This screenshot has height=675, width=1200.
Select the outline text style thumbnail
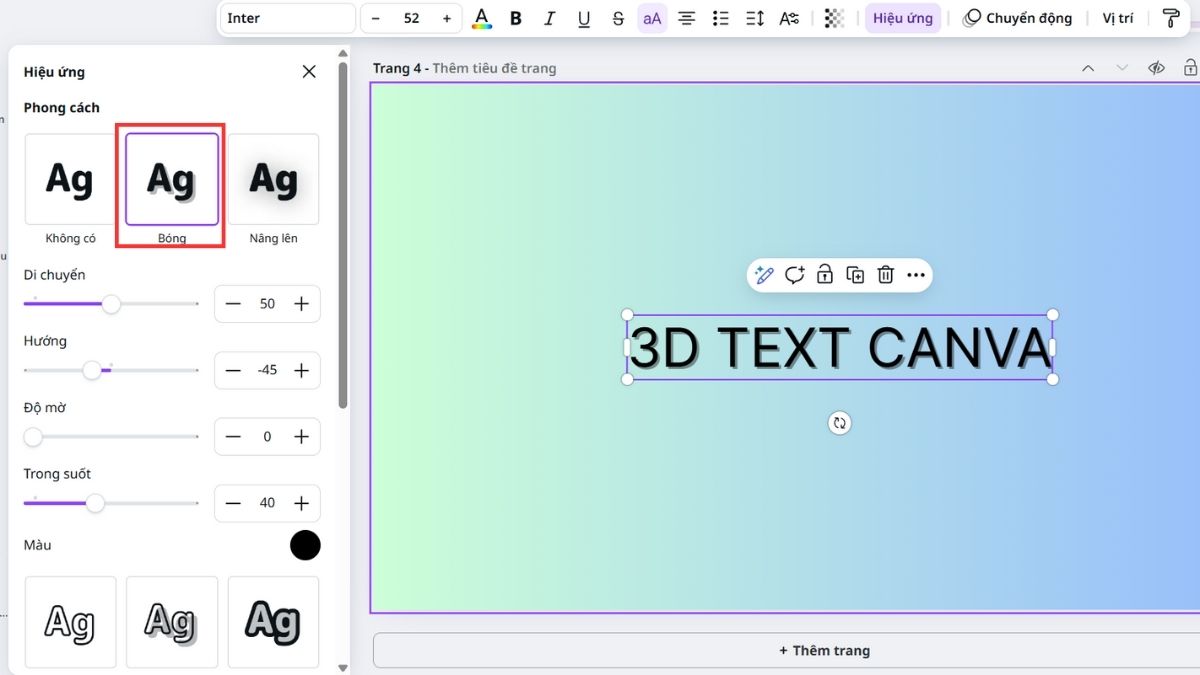coord(70,622)
